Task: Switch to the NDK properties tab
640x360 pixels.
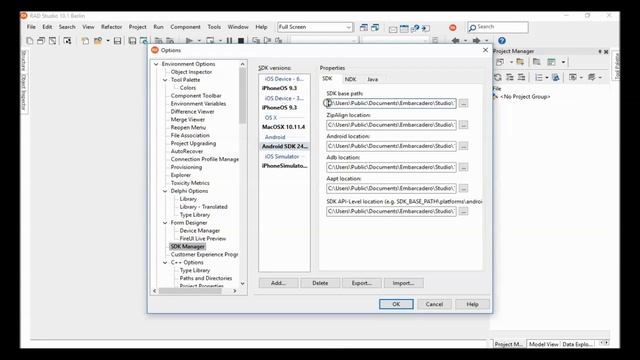Action: click(x=350, y=79)
